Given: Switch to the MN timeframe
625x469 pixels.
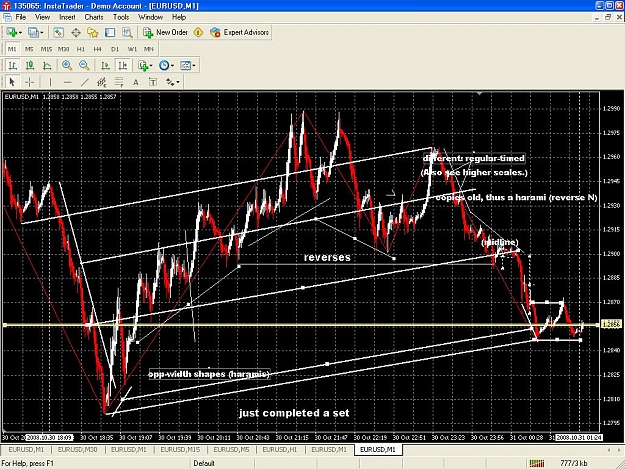Looking at the screenshot, I should click(149, 49).
